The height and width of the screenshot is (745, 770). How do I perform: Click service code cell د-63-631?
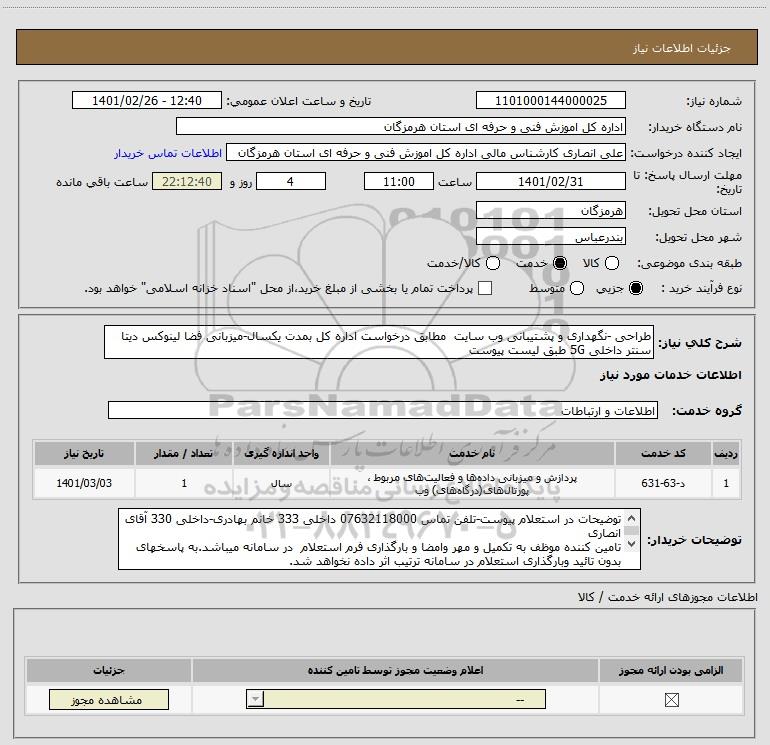[663, 483]
